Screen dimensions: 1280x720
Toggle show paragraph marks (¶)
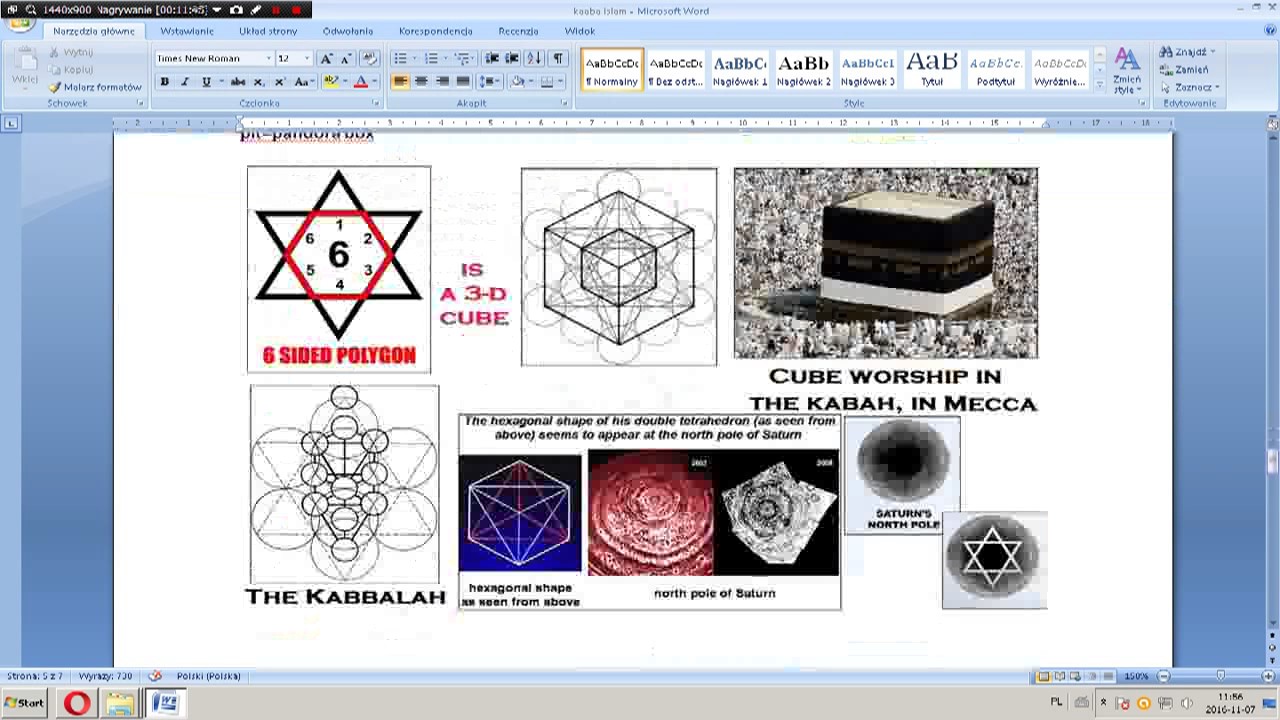(558, 58)
